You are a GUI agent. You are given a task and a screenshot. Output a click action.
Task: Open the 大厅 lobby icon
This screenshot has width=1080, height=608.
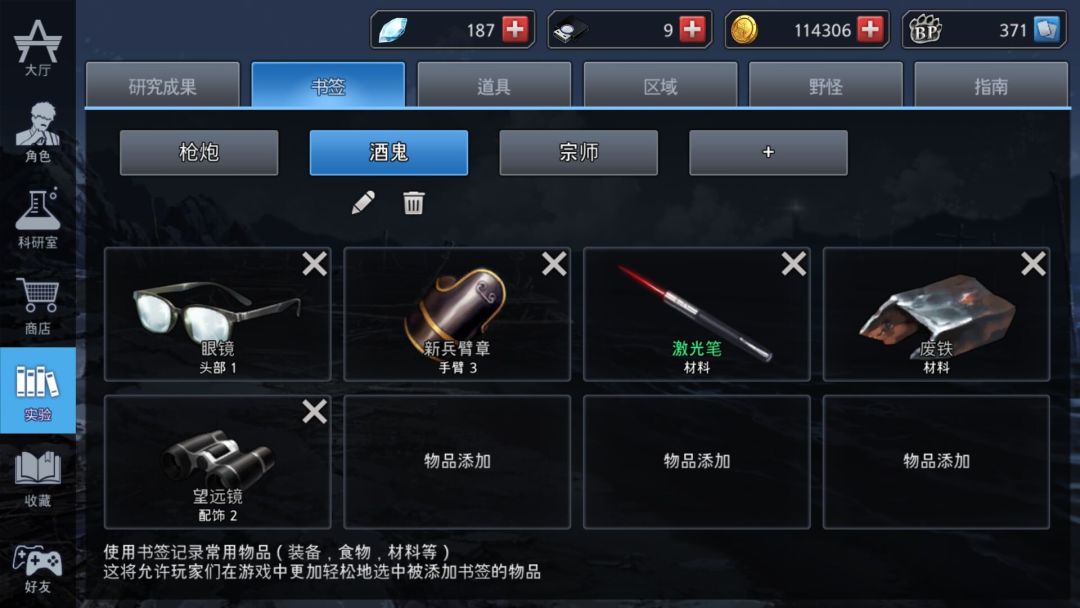click(38, 47)
